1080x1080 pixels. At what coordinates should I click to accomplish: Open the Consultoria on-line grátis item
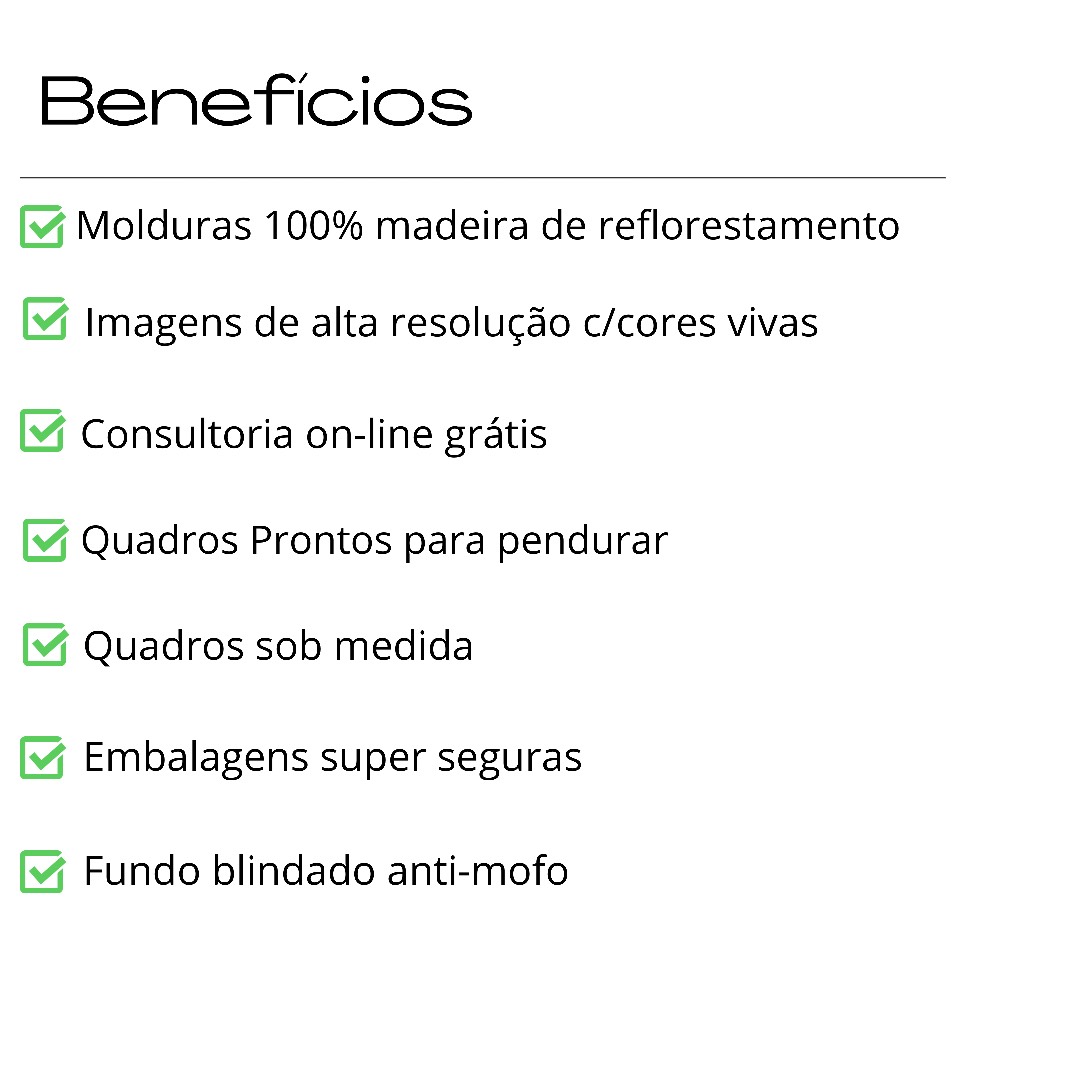pos(313,434)
